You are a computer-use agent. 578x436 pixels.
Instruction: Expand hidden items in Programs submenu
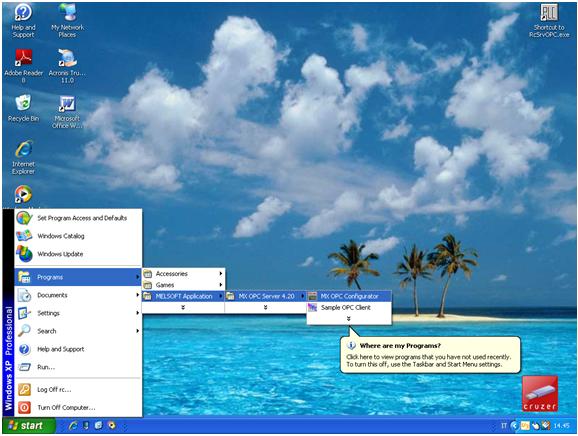tap(183, 307)
